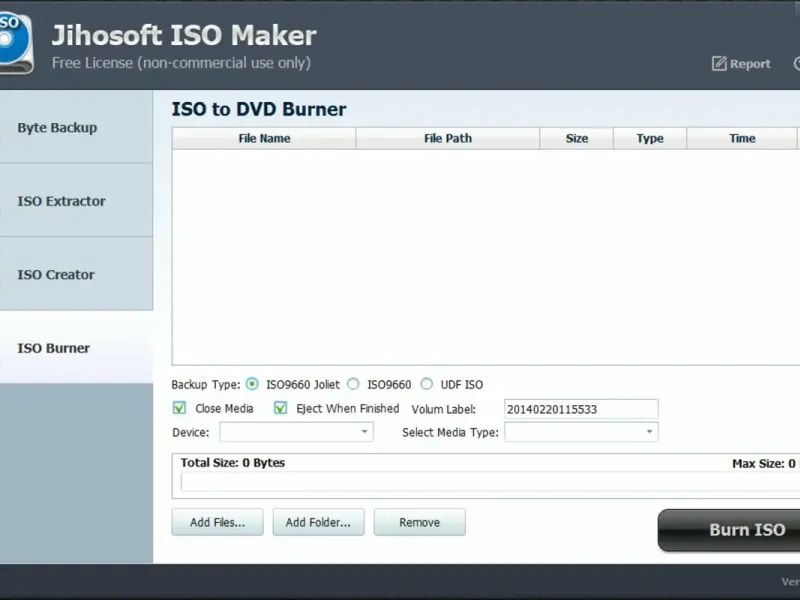Image resolution: width=800 pixels, height=600 pixels.
Task: Click the Free License notice text
Action: pos(181,63)
